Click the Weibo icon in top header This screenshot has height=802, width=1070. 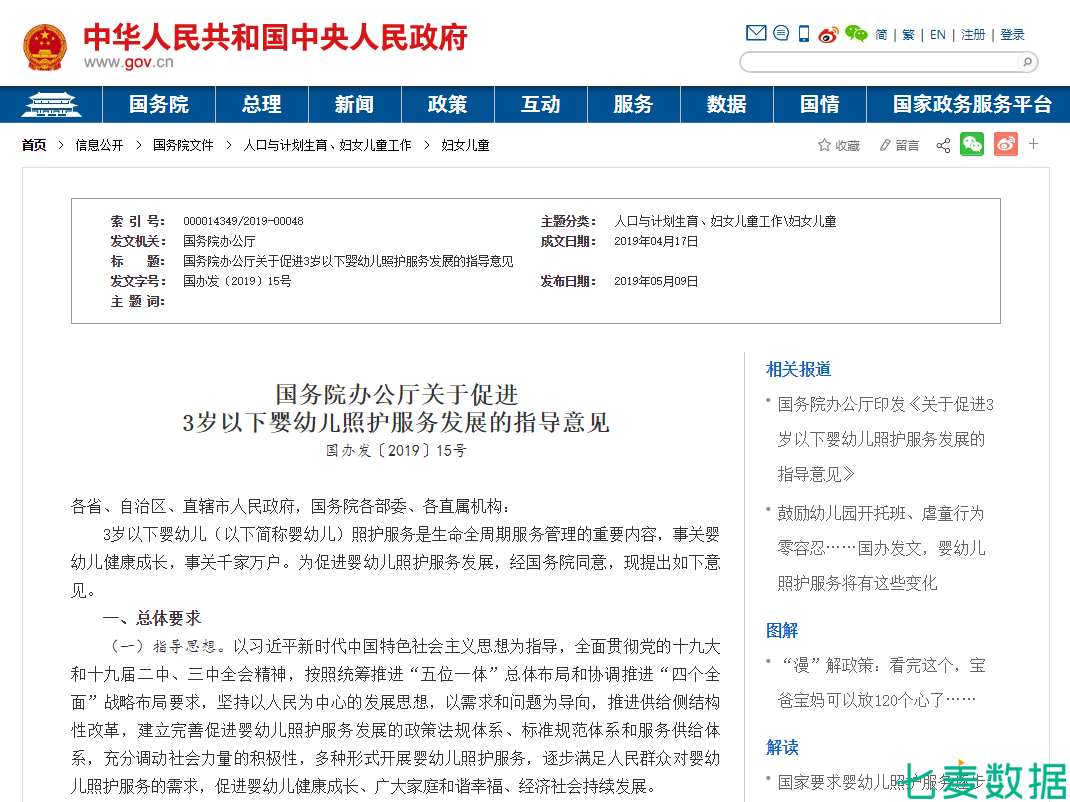828,34
